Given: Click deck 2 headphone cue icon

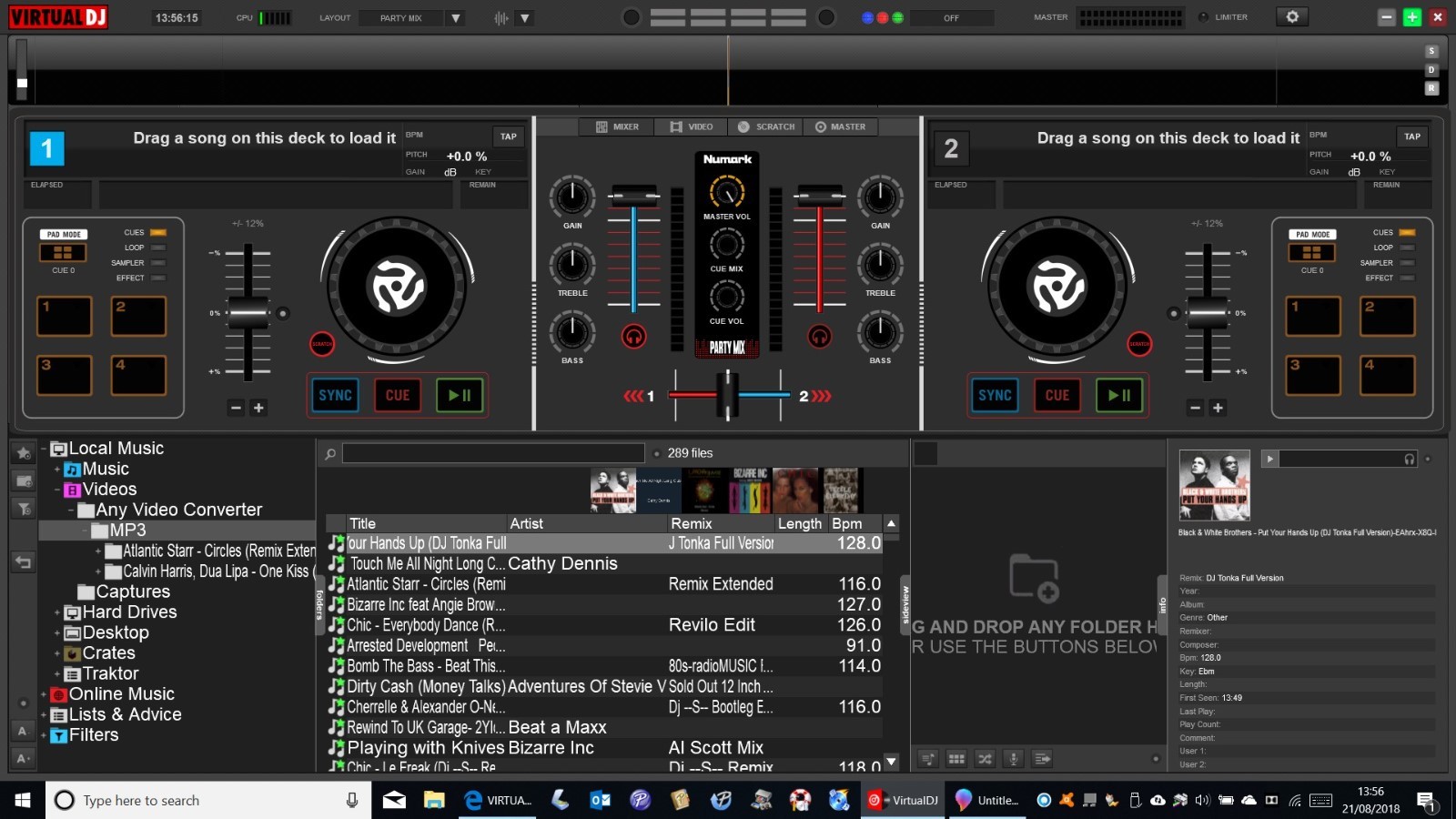Looking at the screenshot, I should click(x=819, y=337).
